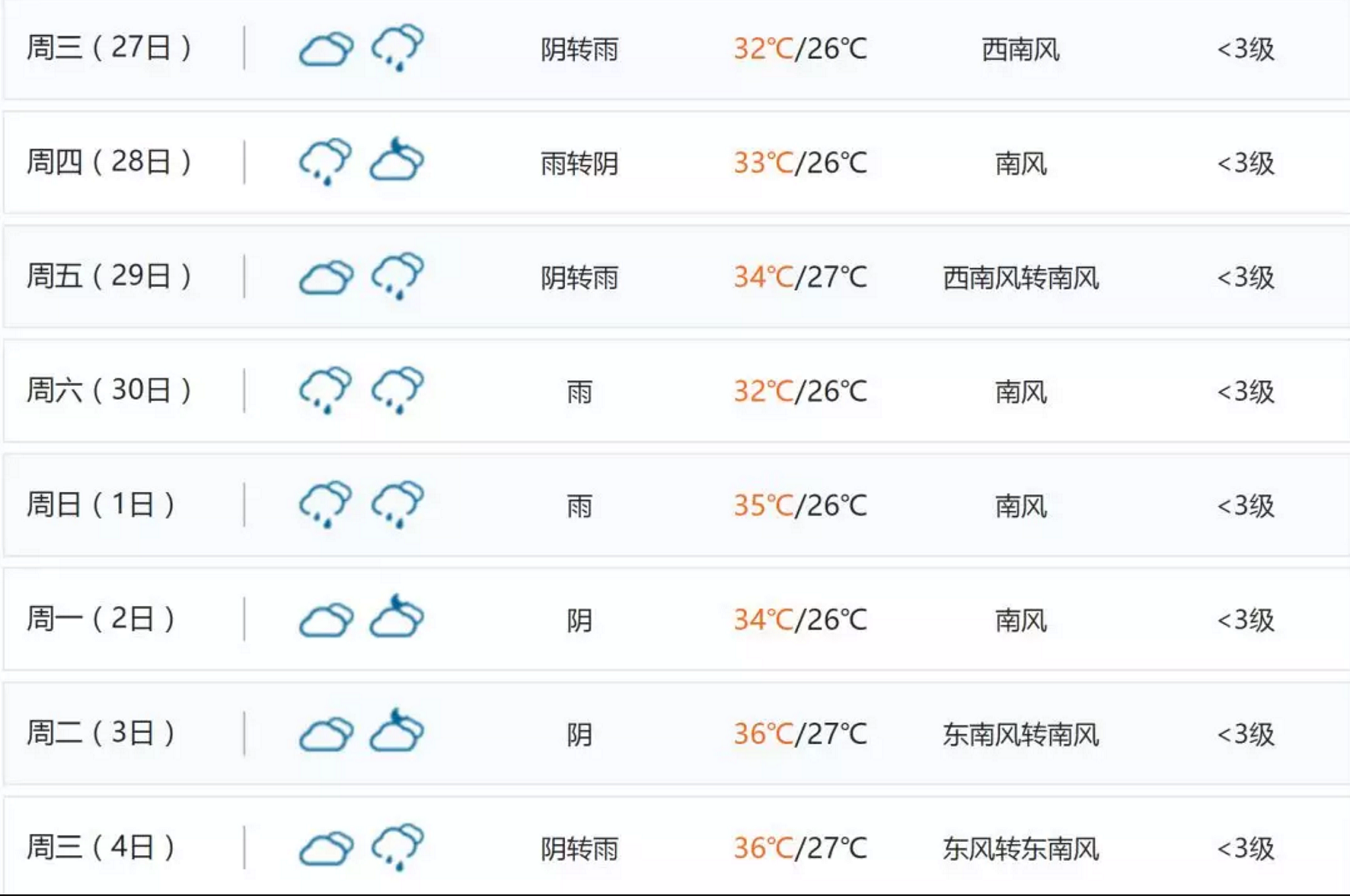
Task: Click the rain cloud icon for 周四 28日
Action: click(325, 162)
